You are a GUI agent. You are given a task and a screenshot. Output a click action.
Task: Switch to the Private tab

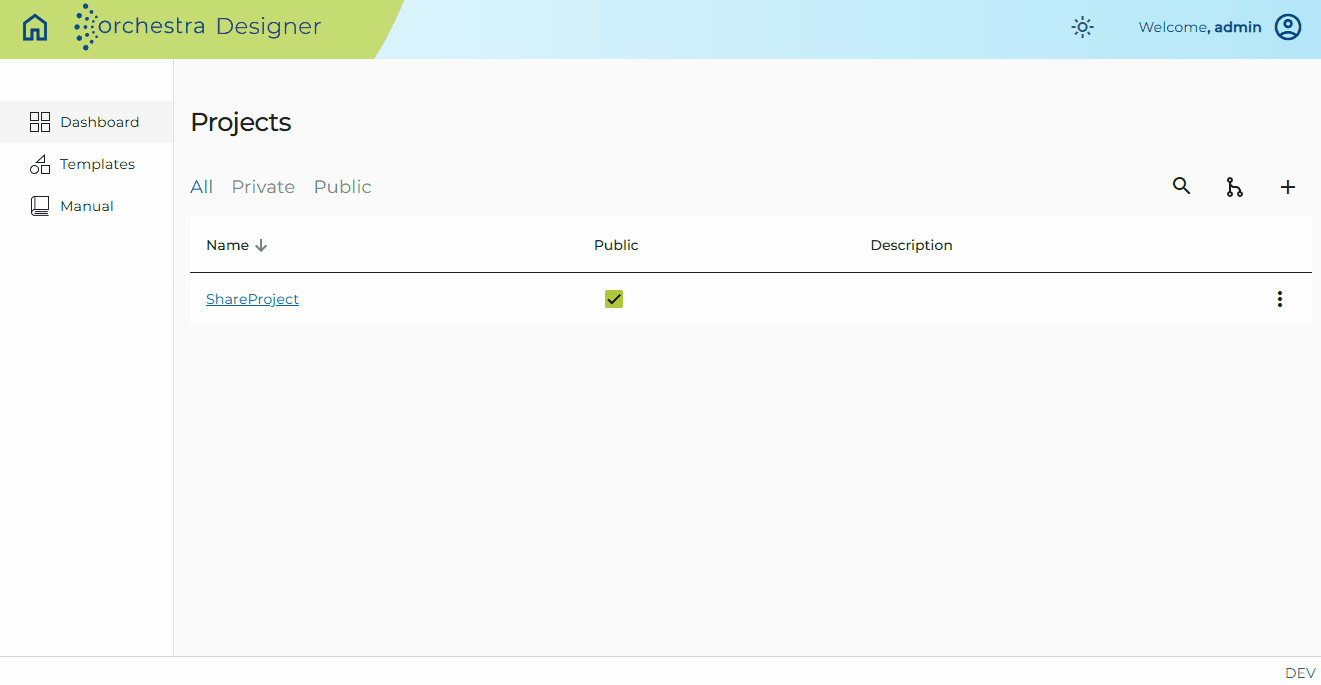[x=263, y=187]
